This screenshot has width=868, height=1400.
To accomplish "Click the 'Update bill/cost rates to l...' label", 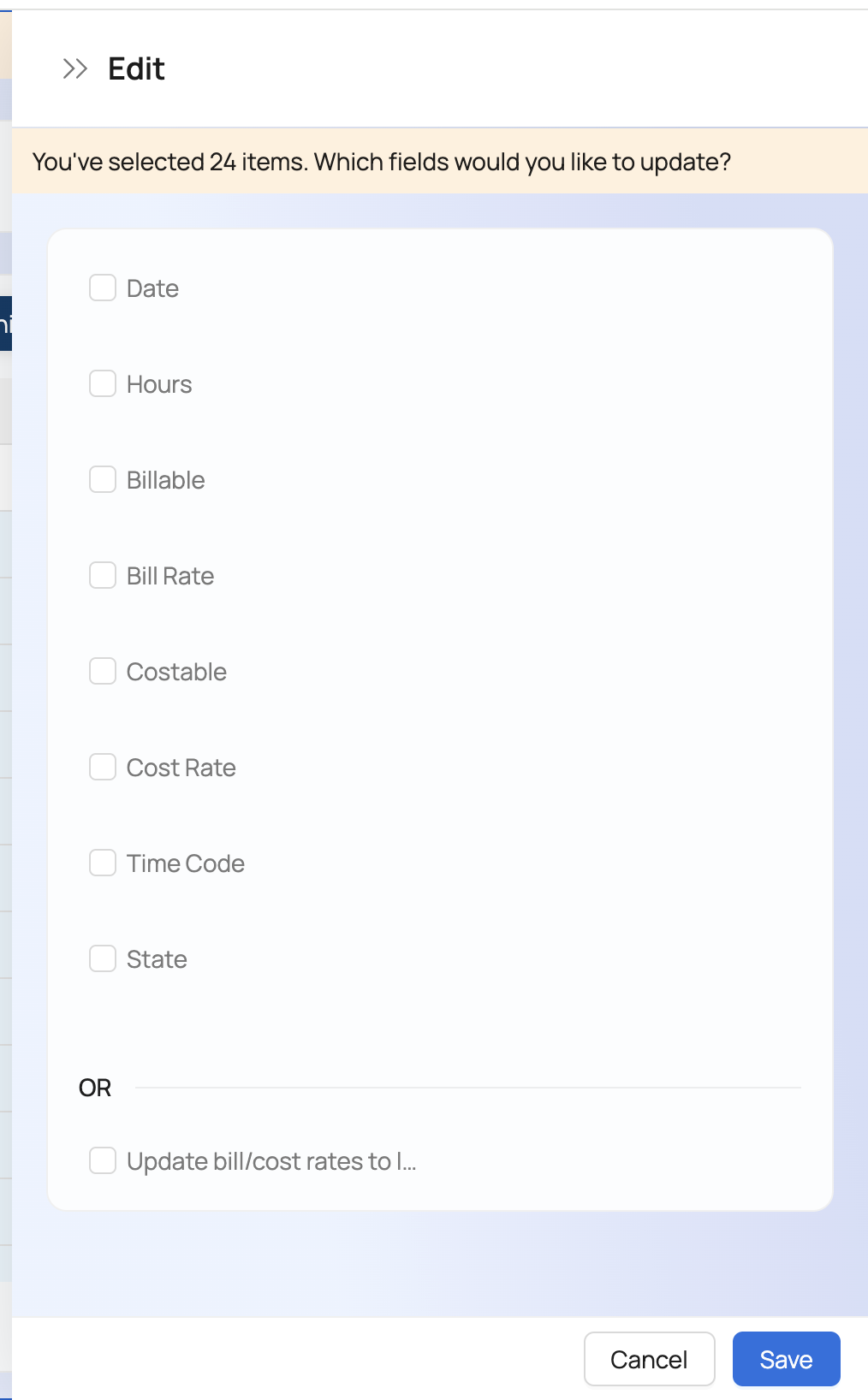I will [271, 1161].
